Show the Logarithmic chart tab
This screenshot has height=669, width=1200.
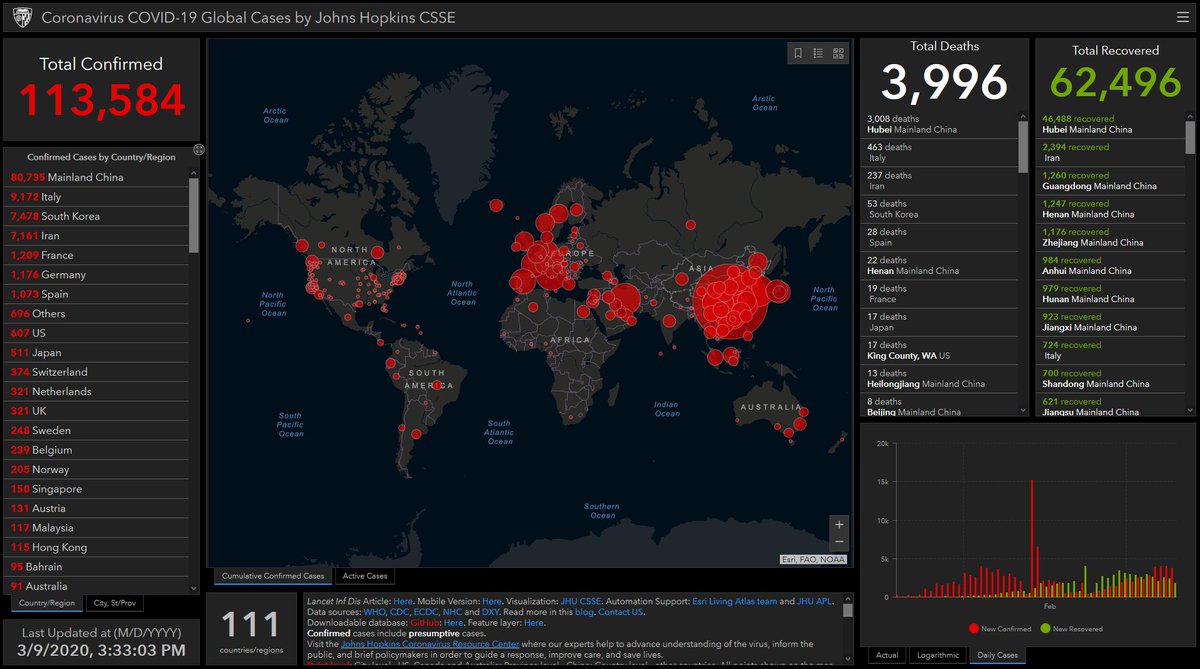click(938, 655)
